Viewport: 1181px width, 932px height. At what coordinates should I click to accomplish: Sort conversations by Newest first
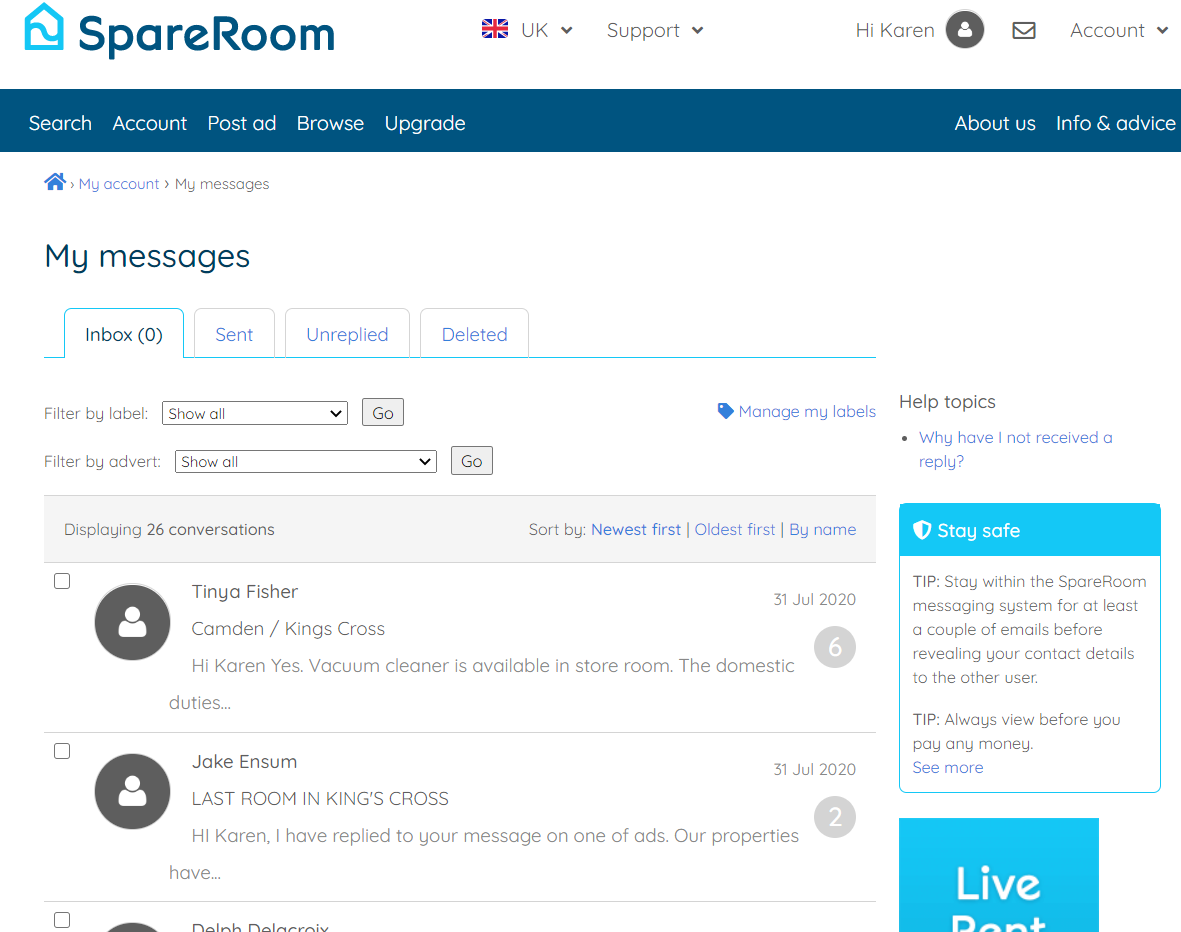636,529
